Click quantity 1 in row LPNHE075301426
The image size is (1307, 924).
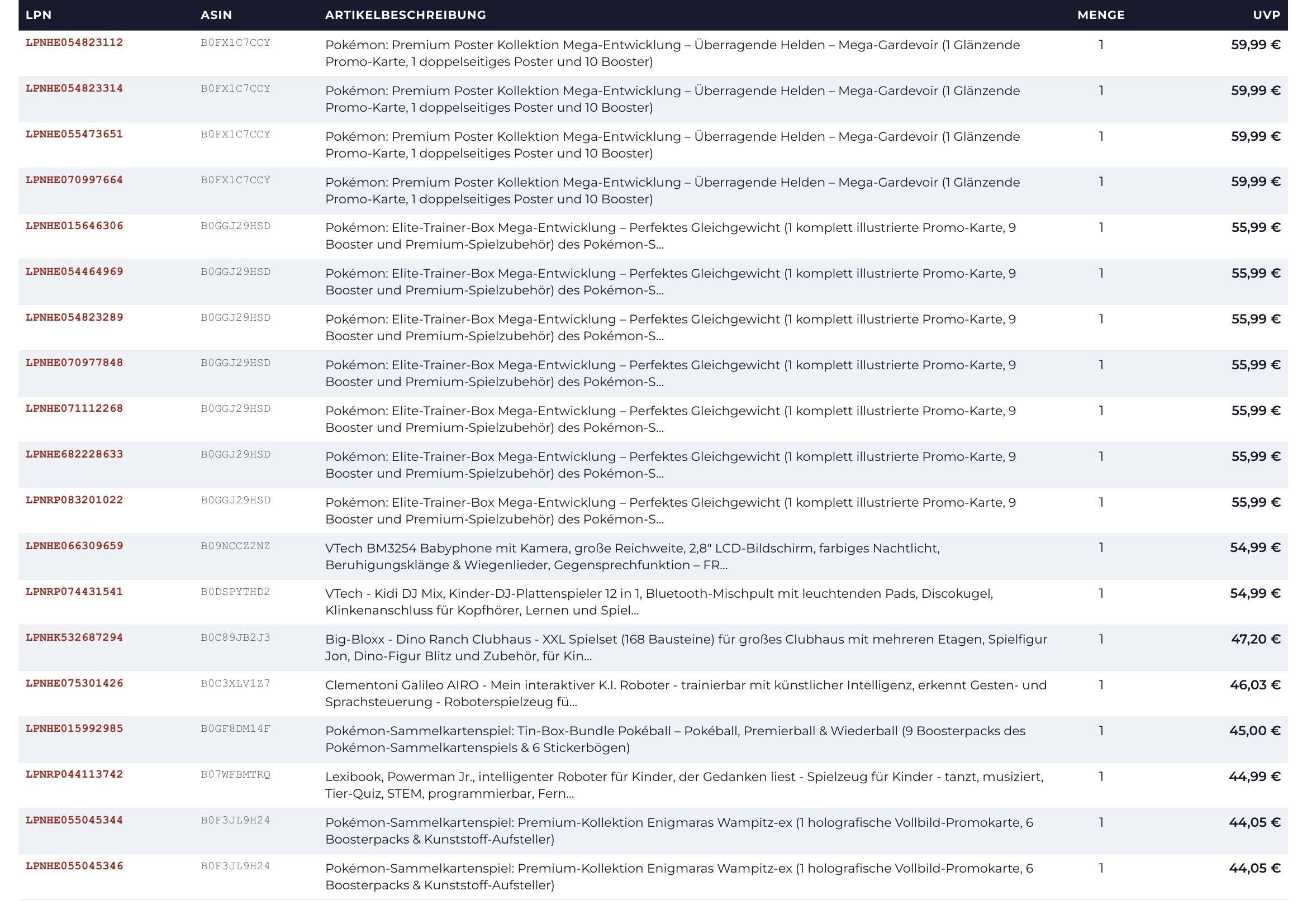pyautogui.click(x=1101, y=684)
